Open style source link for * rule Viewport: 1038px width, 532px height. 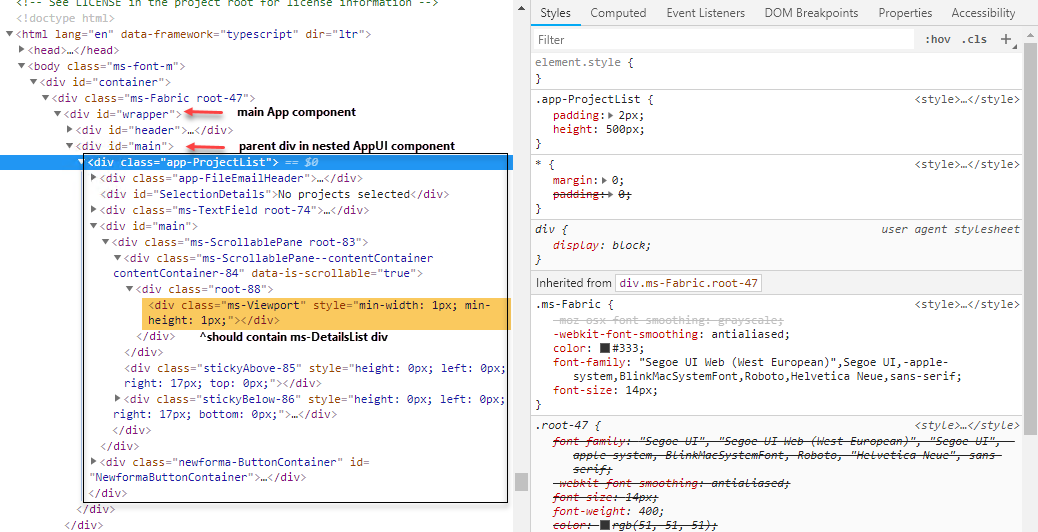[967, 164]
